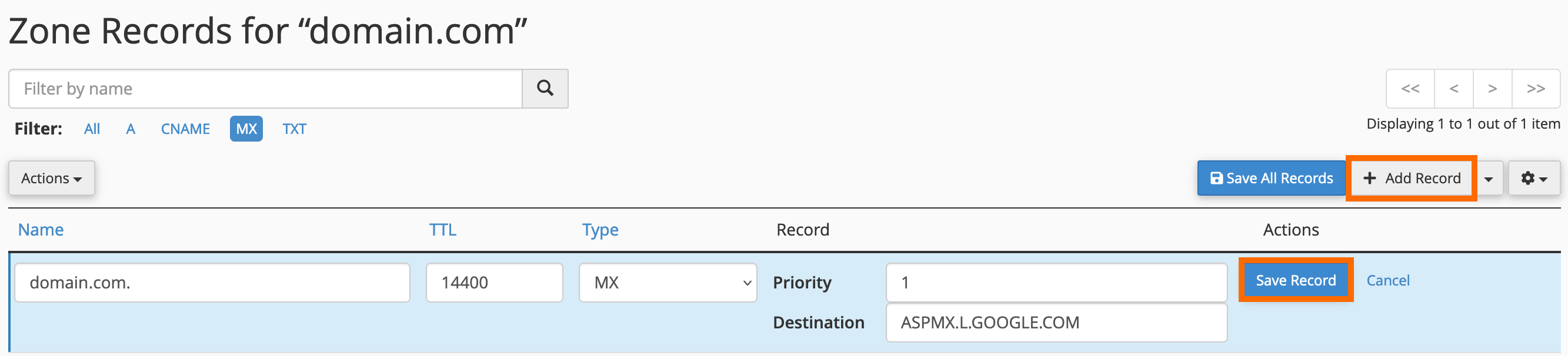Sort records by the TTL column

(442, 229)
